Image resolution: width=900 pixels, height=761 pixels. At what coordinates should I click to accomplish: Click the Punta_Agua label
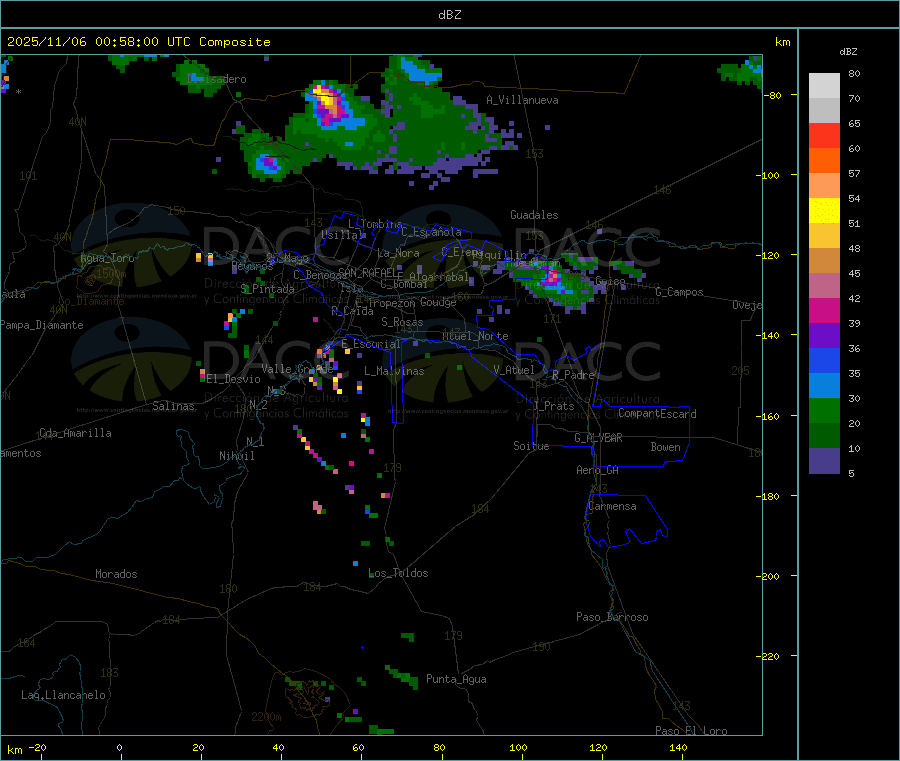click(456, 679)
